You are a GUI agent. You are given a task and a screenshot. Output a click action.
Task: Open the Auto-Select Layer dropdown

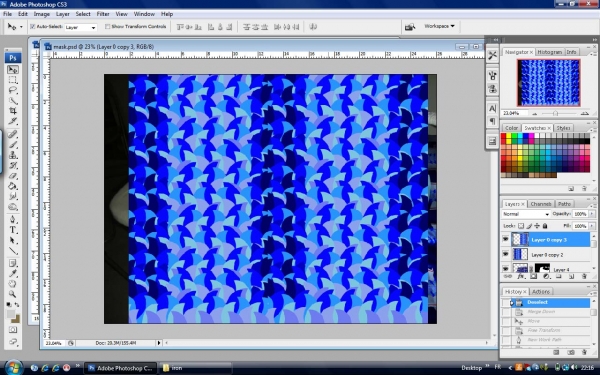click(x=80, y=28)
